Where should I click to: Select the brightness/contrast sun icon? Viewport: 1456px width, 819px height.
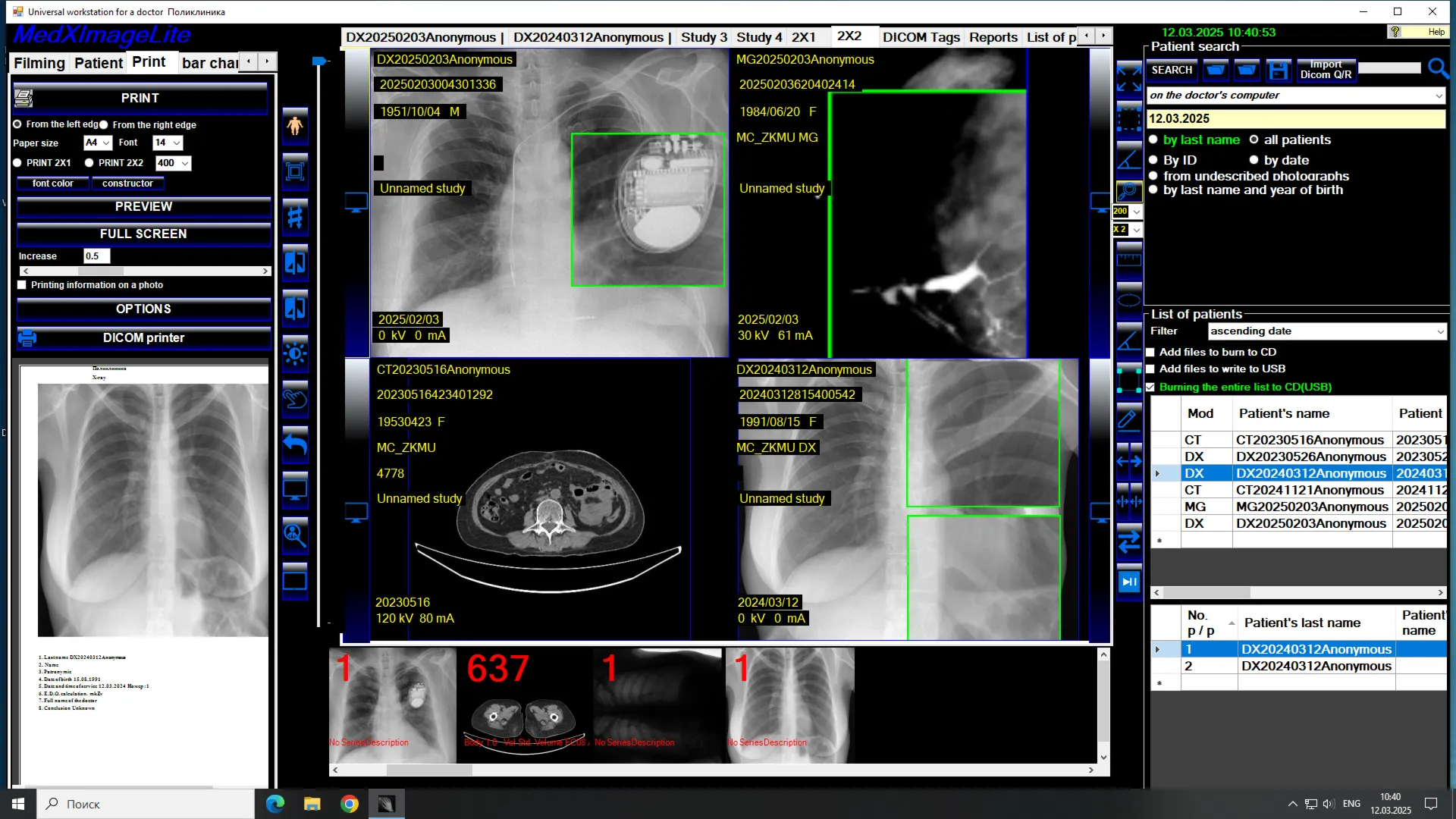(295, 353)
